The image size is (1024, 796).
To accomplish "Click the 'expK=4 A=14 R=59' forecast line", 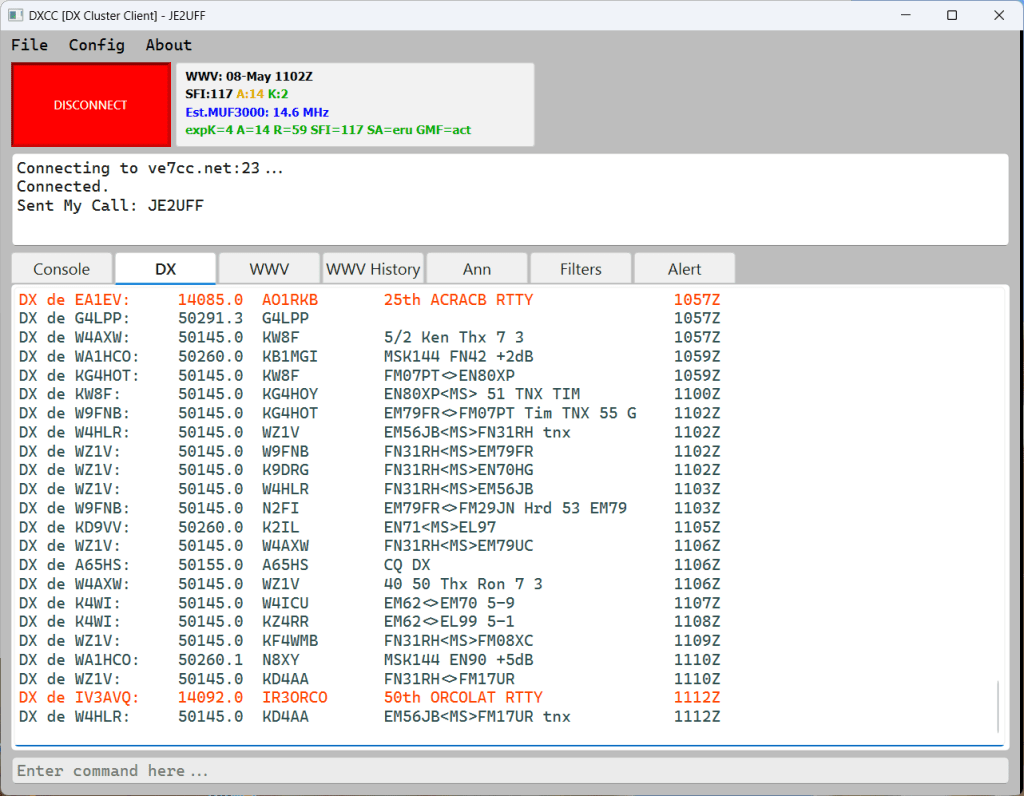I will point(328,130).
